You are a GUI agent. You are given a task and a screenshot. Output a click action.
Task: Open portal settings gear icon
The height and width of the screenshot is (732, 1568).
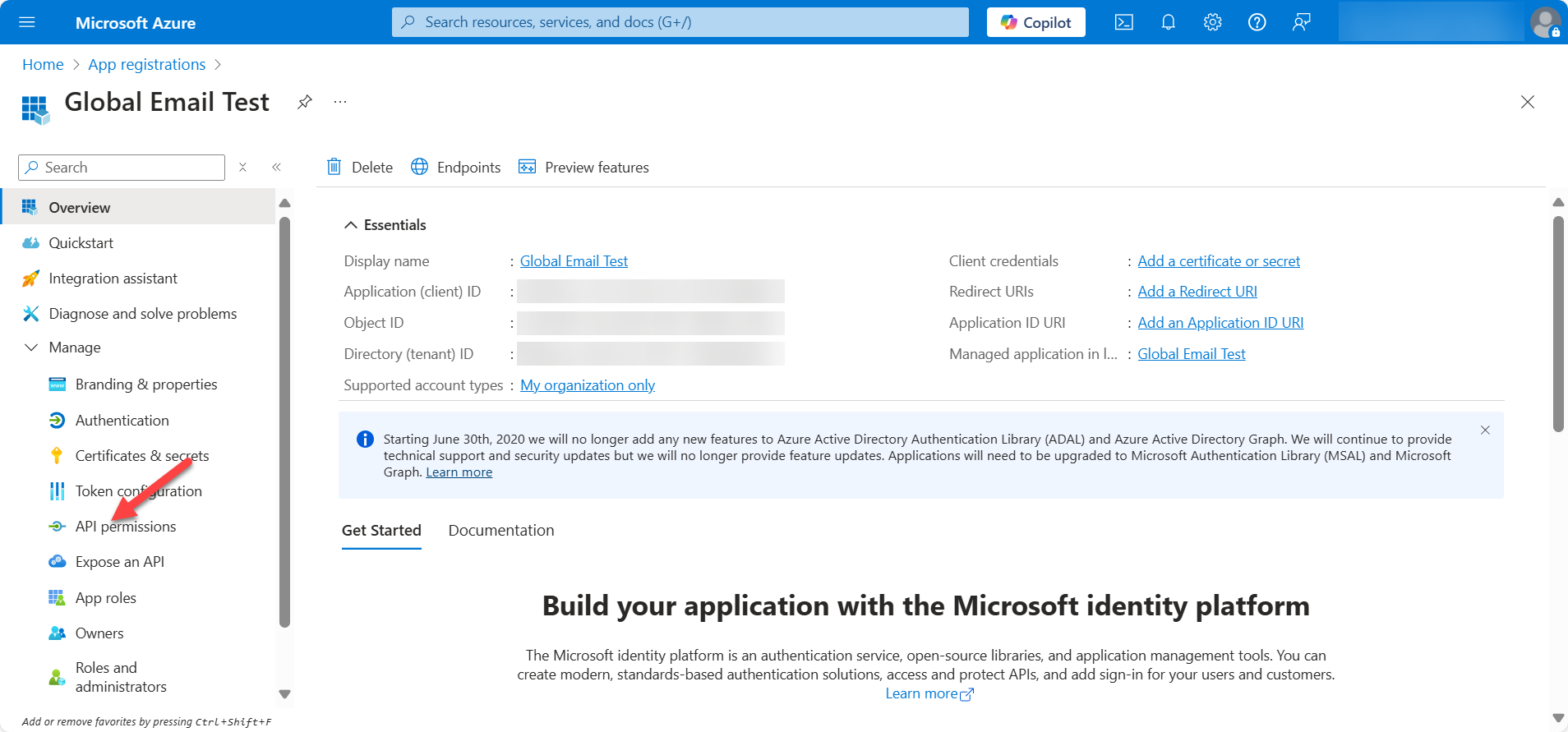pyautogui.click(x=1212, y=22)
